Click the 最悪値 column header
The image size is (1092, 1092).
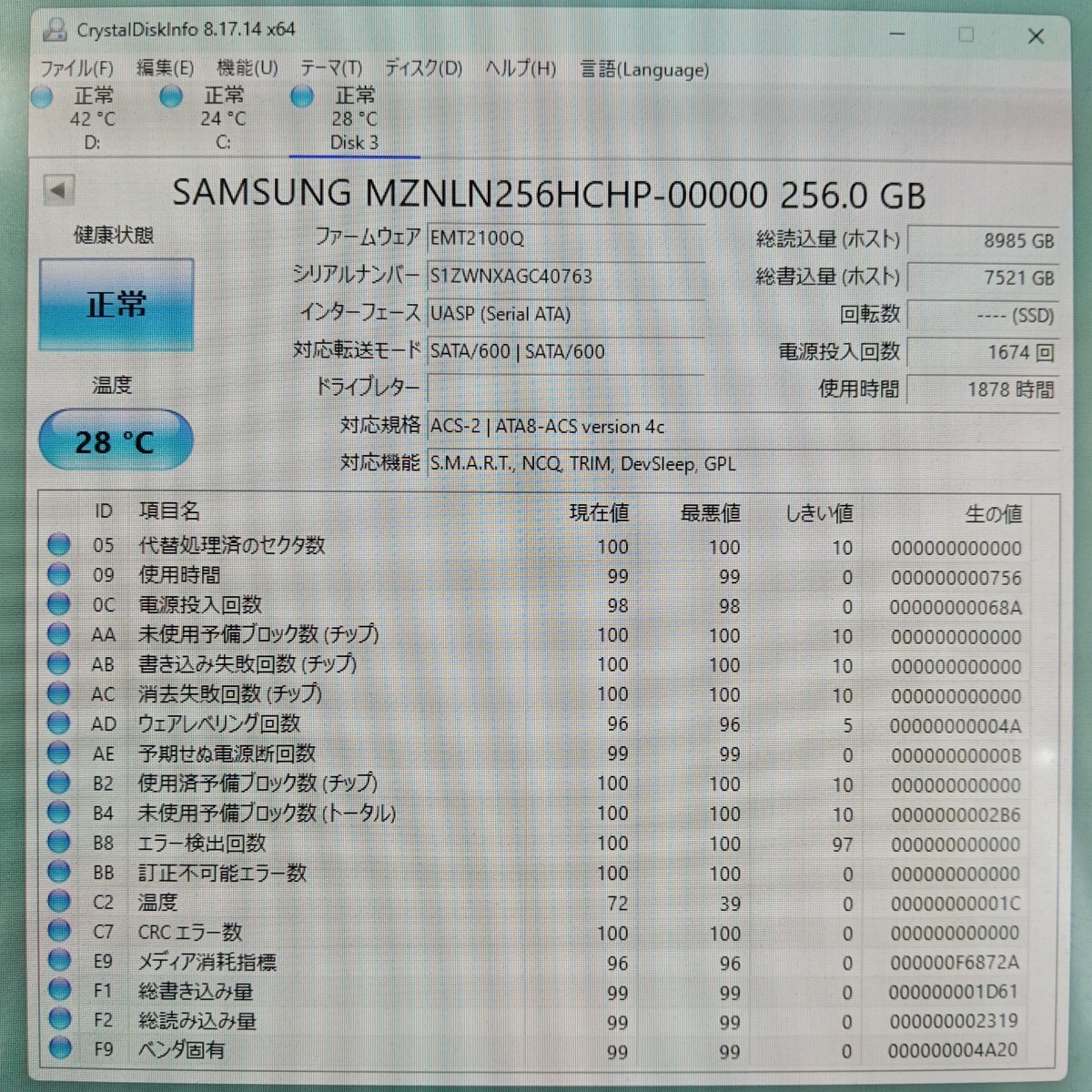point(711,513)
